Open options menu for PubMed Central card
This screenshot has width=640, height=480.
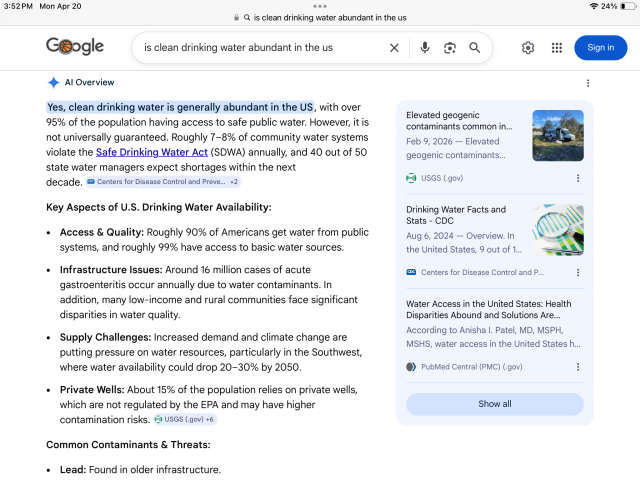pos(578,367)
